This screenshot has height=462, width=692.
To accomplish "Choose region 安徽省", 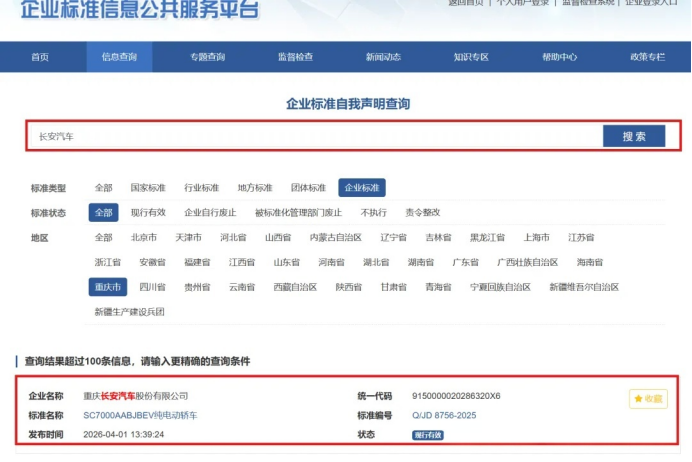I will [x=152, y=262].
